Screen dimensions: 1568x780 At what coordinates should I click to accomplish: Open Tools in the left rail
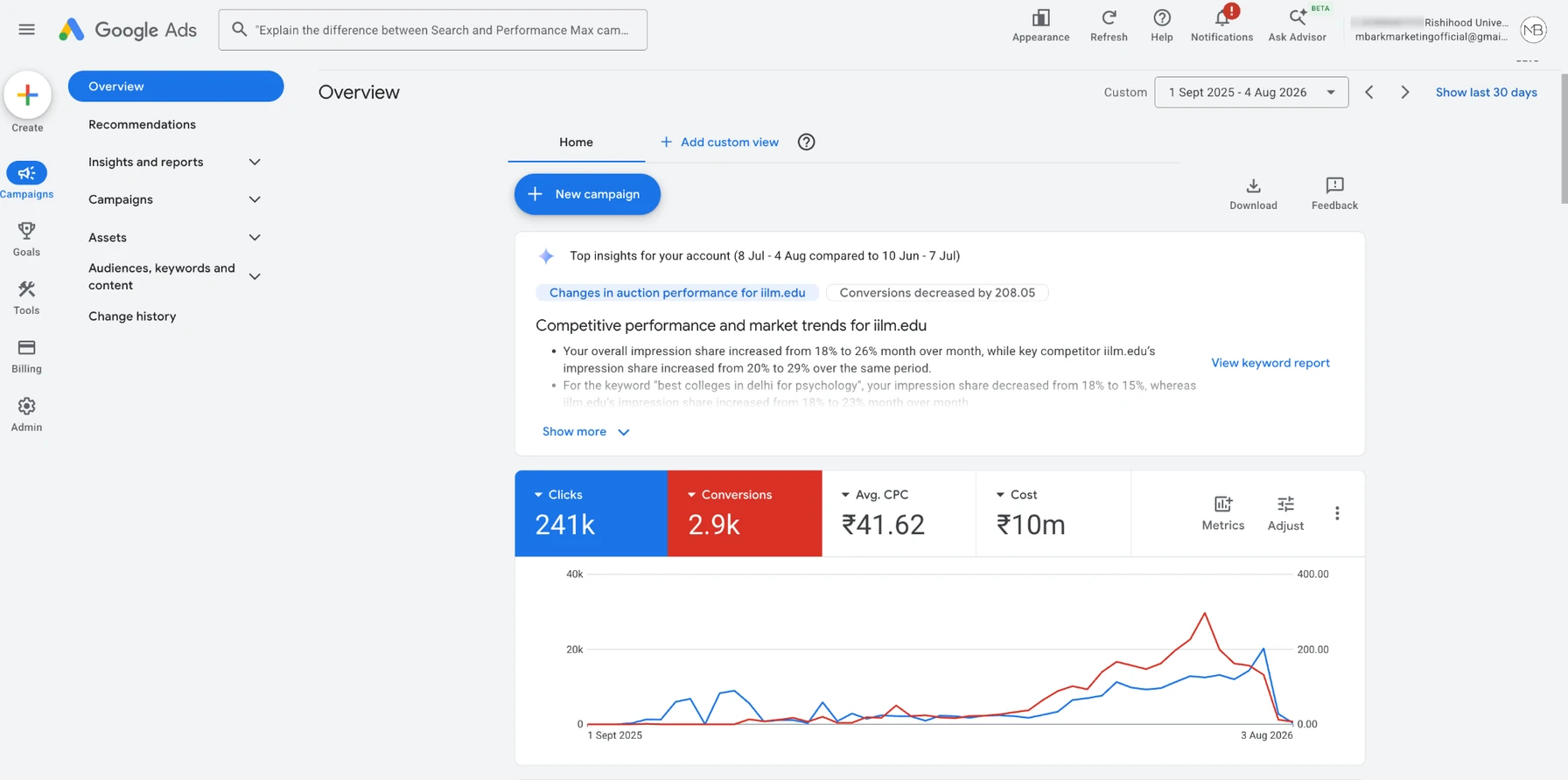26,297
